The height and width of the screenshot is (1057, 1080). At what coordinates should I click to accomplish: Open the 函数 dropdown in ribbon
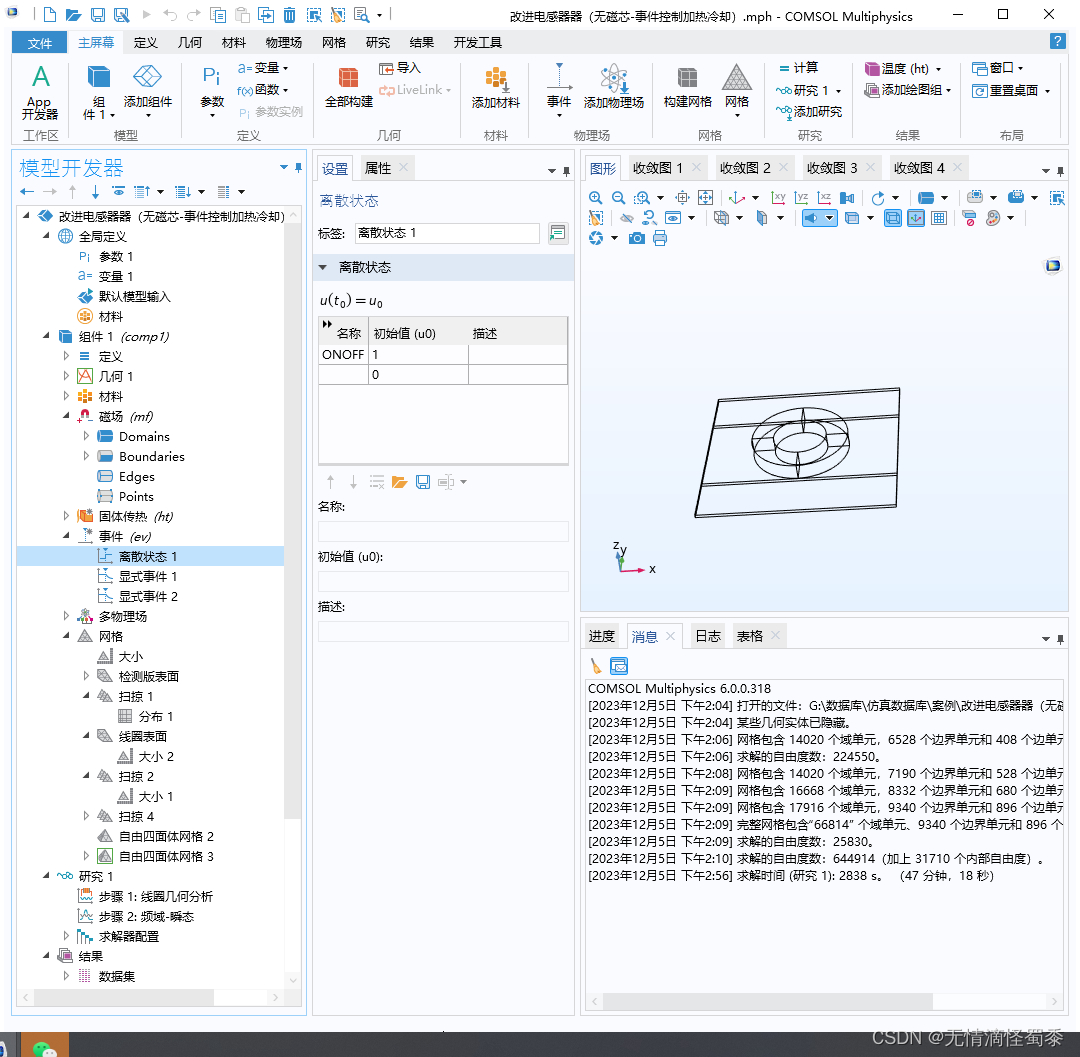pos(262,90)
